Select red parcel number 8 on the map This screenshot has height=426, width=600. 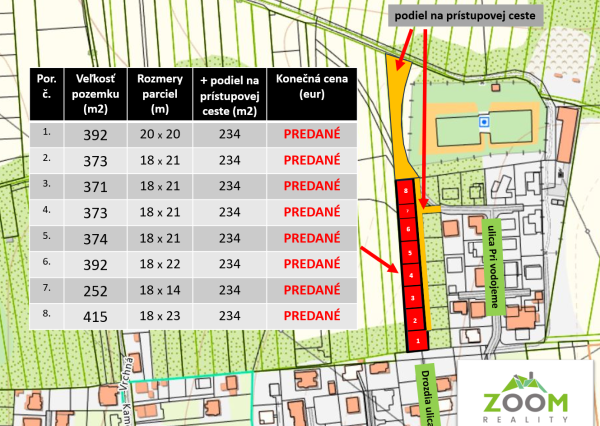(405, 189)
